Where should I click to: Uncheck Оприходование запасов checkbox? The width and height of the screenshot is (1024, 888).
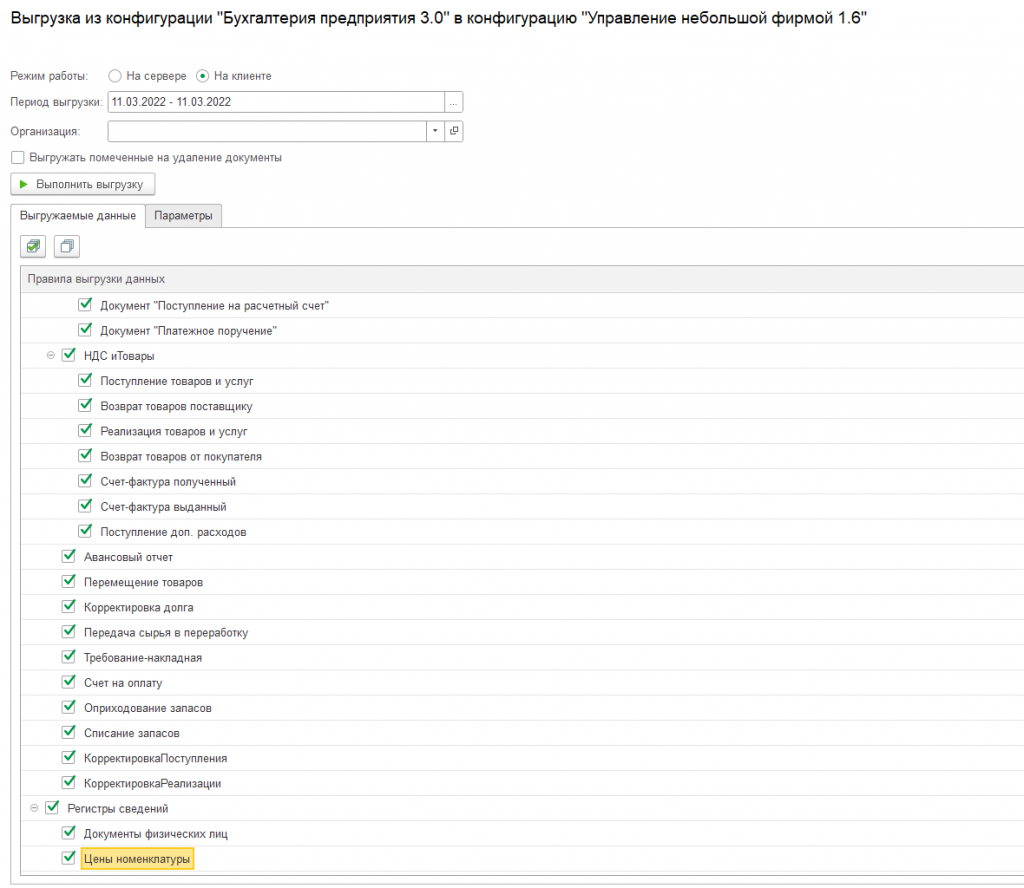click(69, 706)
